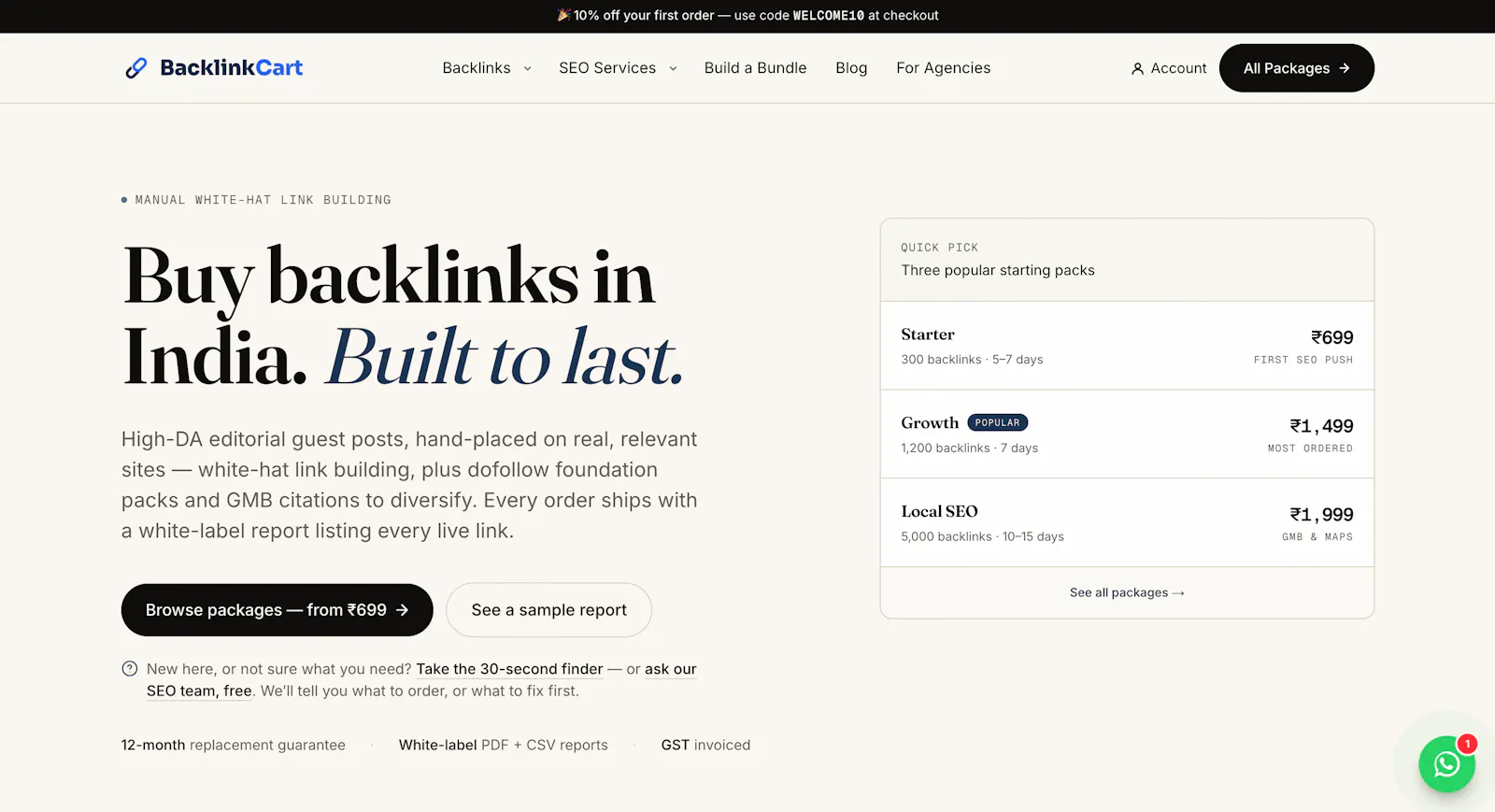
Task: Select the Growth pack title
Action: [930, 423]
